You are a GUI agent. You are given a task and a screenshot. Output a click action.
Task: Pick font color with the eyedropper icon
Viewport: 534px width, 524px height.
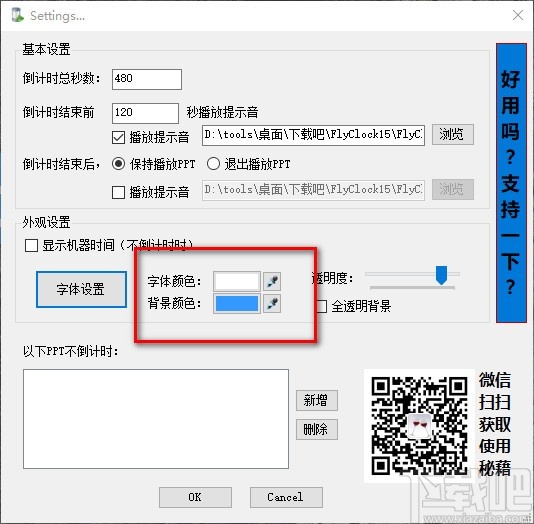click(x=272, y=281)
